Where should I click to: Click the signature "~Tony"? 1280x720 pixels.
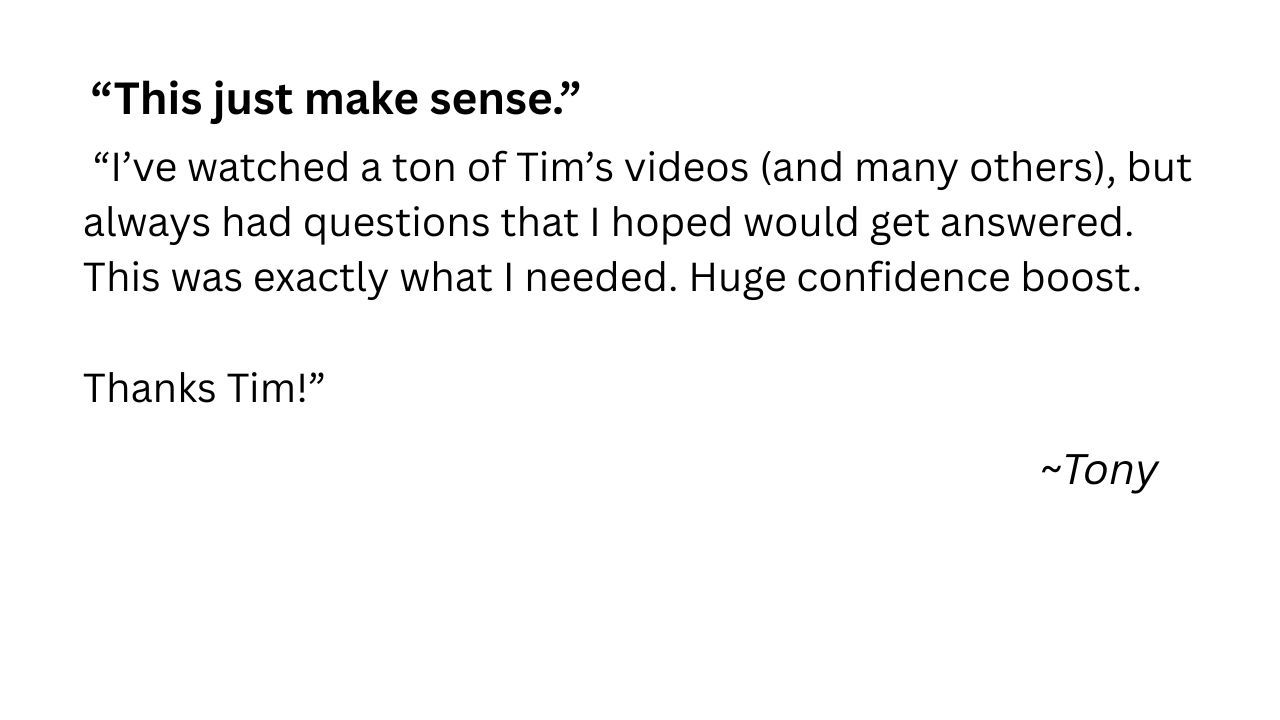click(1098, 470)
